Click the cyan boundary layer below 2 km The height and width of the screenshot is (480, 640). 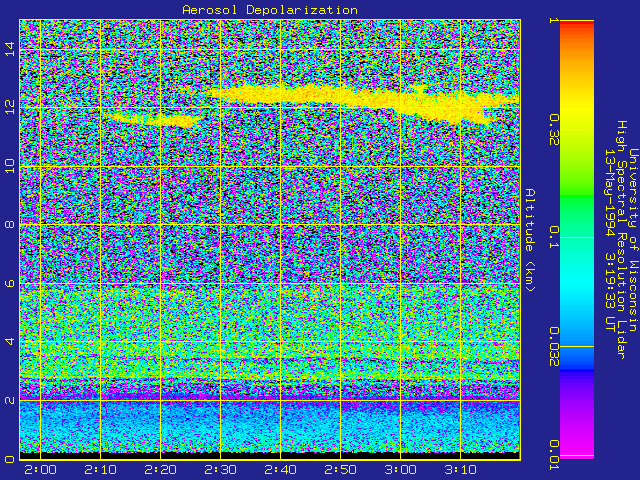[269, 427]
